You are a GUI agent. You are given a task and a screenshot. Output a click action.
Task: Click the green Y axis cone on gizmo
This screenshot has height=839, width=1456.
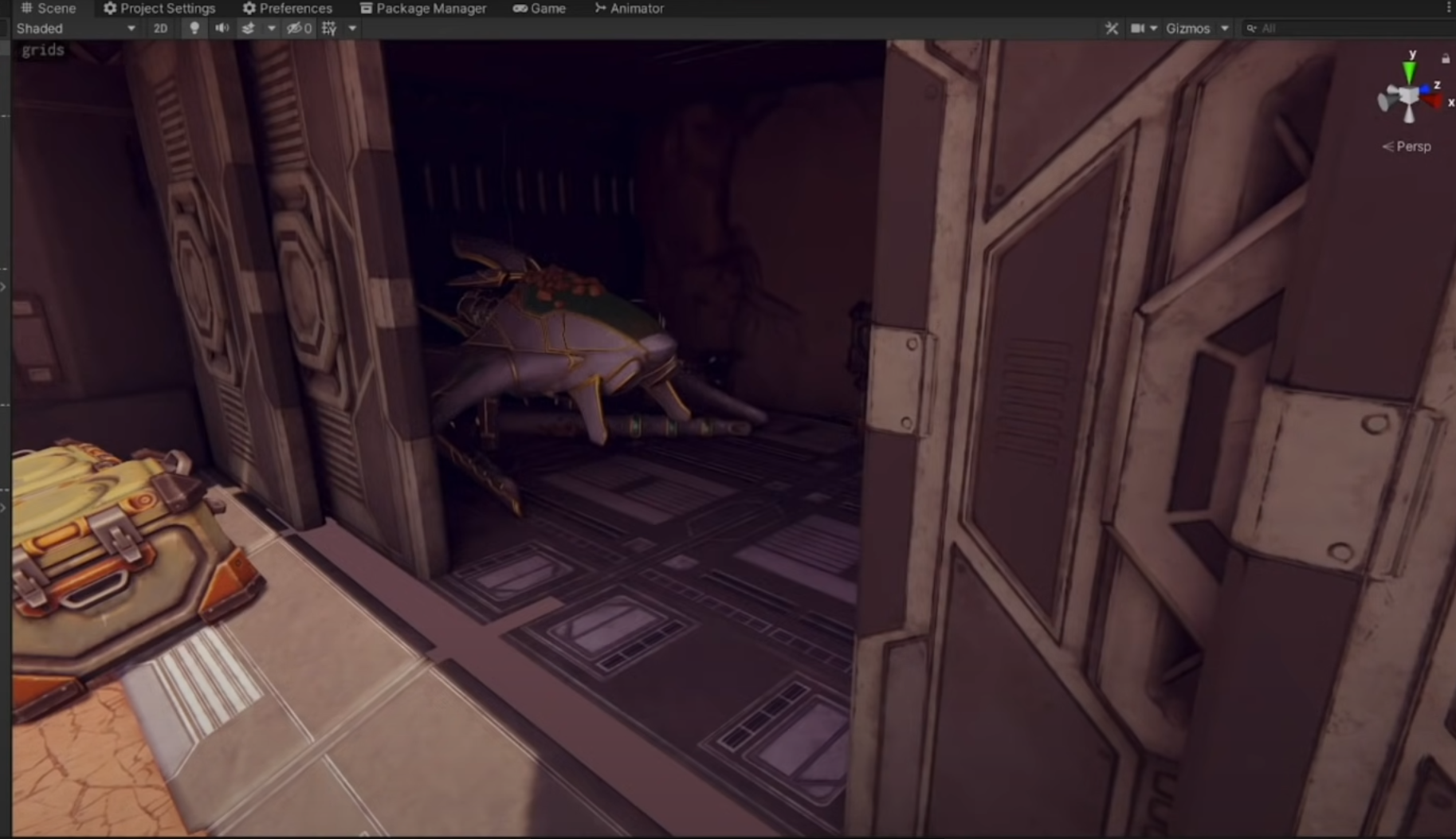(1410, 72)
